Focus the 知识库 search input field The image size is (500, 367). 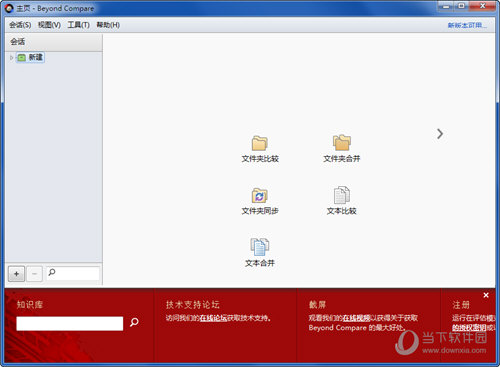click(70, 323)
